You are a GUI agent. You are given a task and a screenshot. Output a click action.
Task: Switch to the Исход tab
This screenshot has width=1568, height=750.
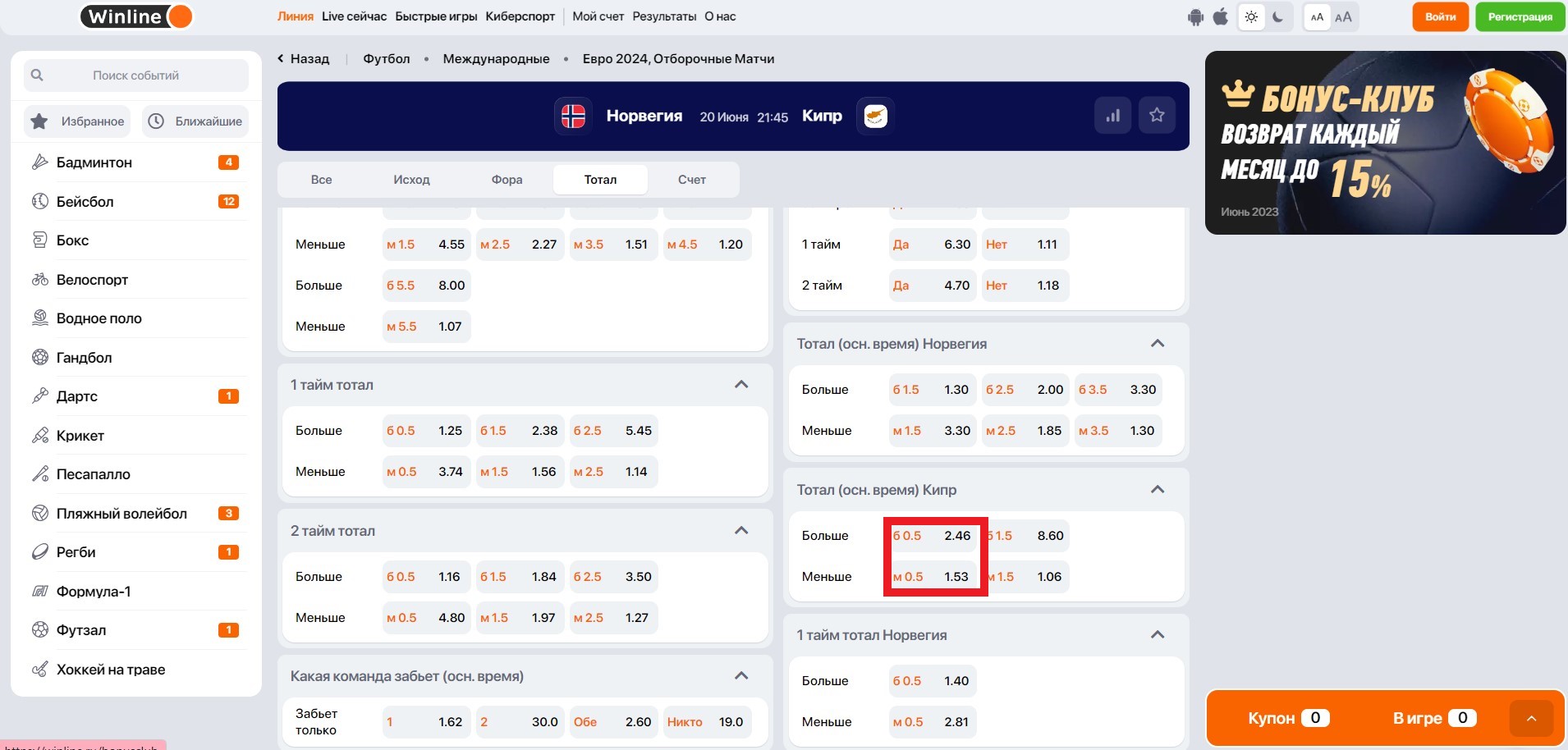click(411, 180)
